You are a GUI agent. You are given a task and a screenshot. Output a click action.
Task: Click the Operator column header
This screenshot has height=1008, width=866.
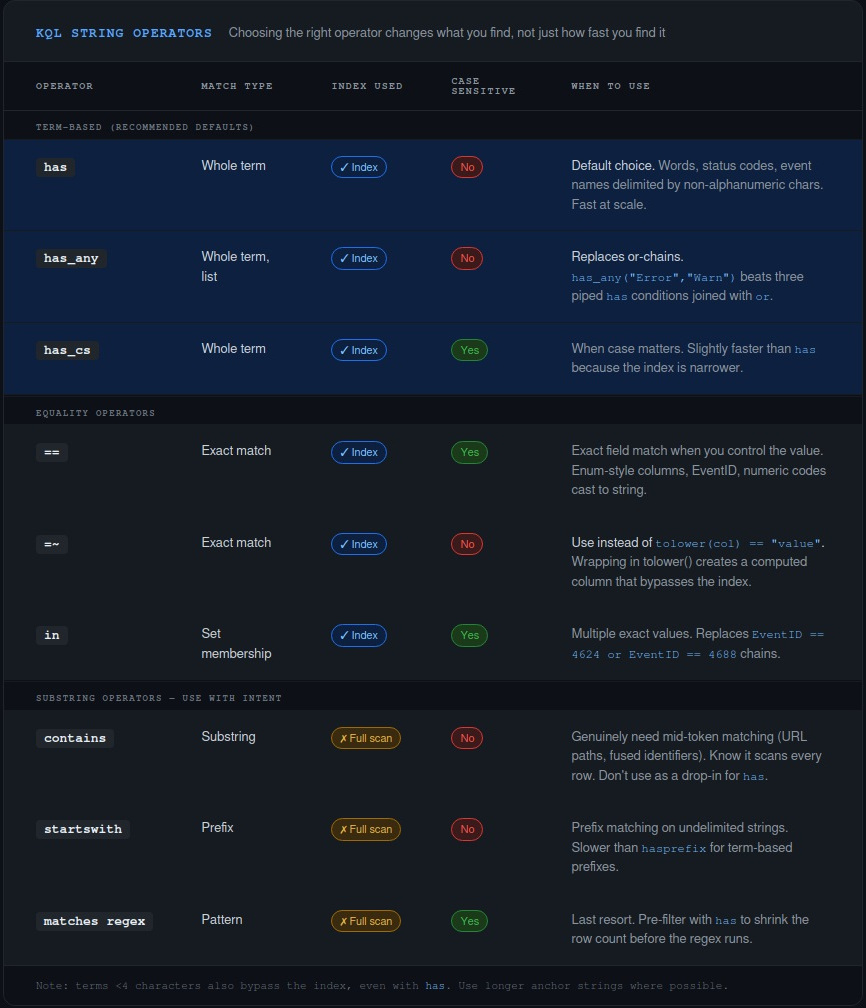pos(64,86)
